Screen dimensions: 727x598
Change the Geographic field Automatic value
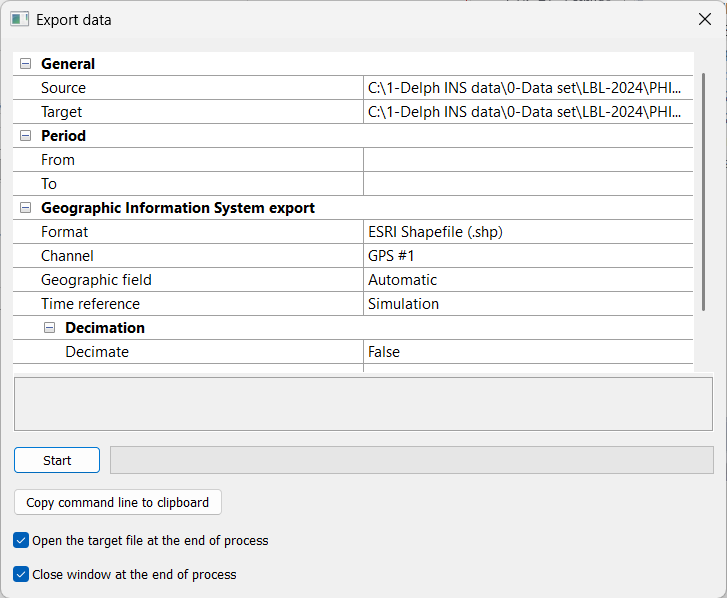tap(528, 280)
